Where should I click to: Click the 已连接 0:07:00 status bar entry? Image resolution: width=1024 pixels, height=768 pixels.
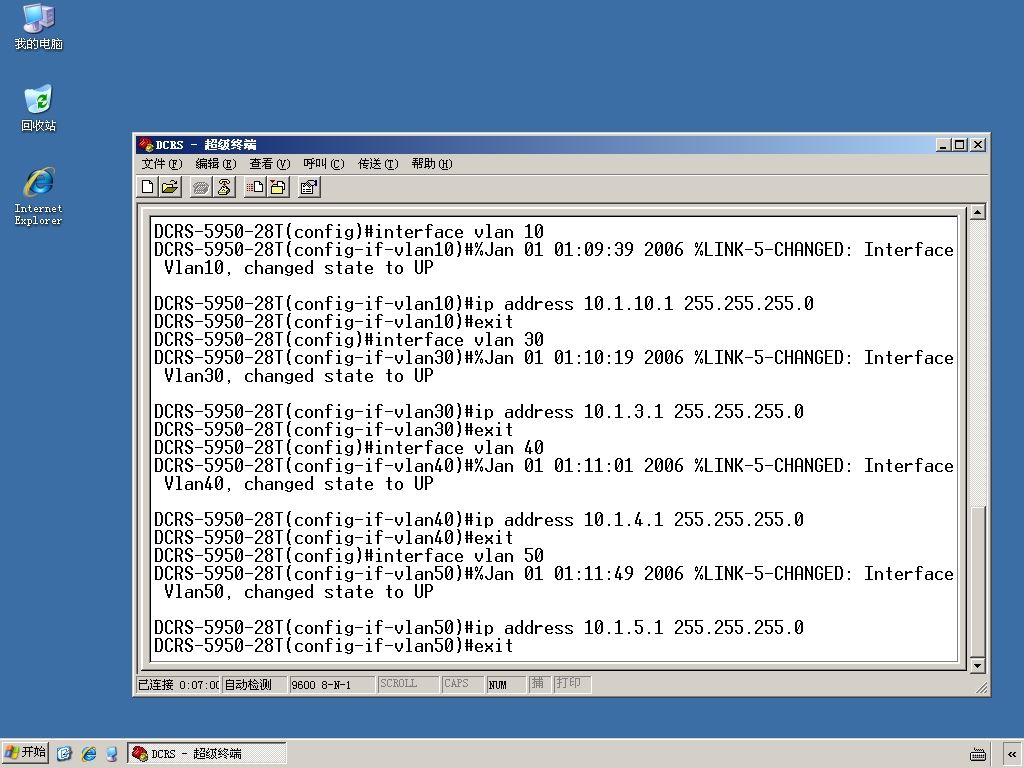click(x=178, y=684)
